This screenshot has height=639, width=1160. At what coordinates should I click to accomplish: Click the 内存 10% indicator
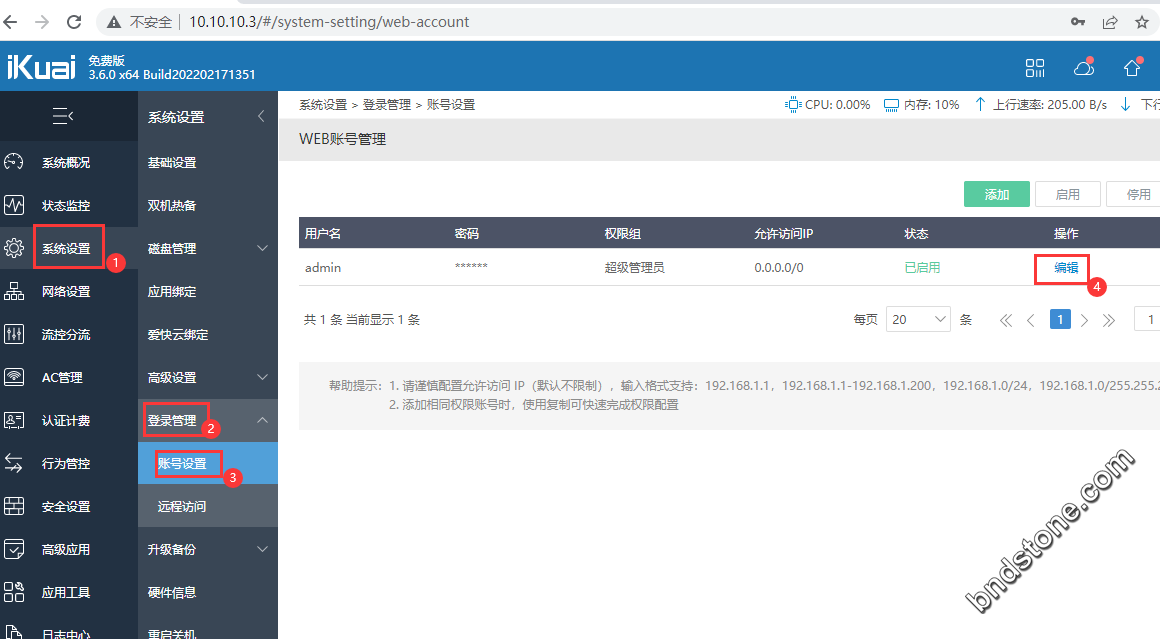pos(922,105)
